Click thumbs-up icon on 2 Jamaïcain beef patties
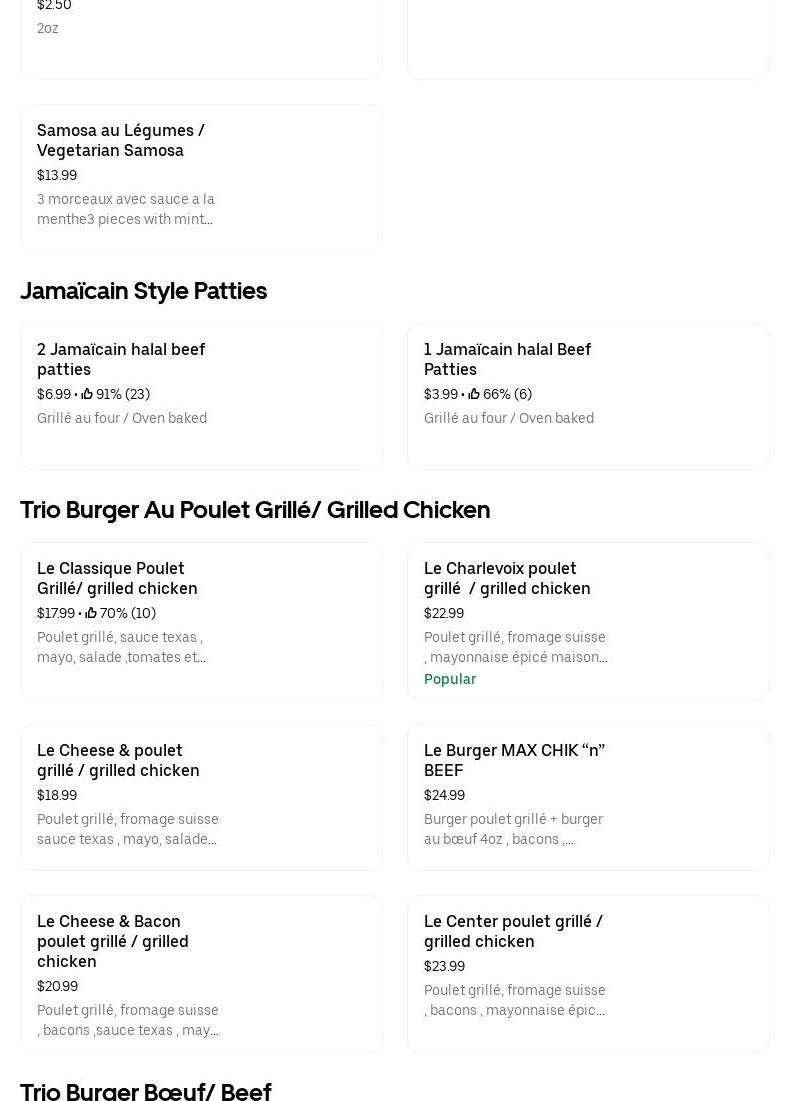 point(87,395)
